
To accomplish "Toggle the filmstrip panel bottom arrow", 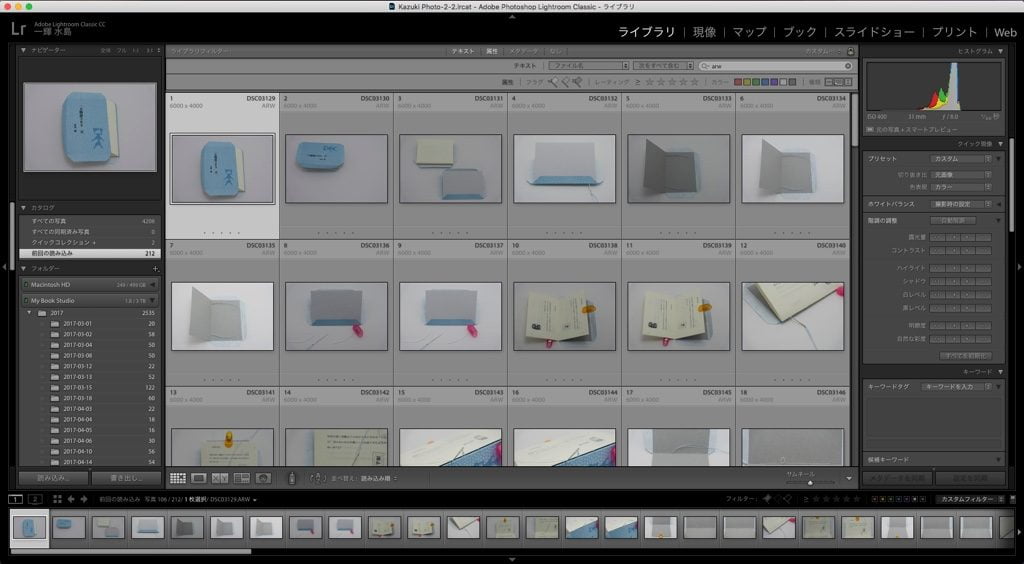I will click(x=512, y=559).
